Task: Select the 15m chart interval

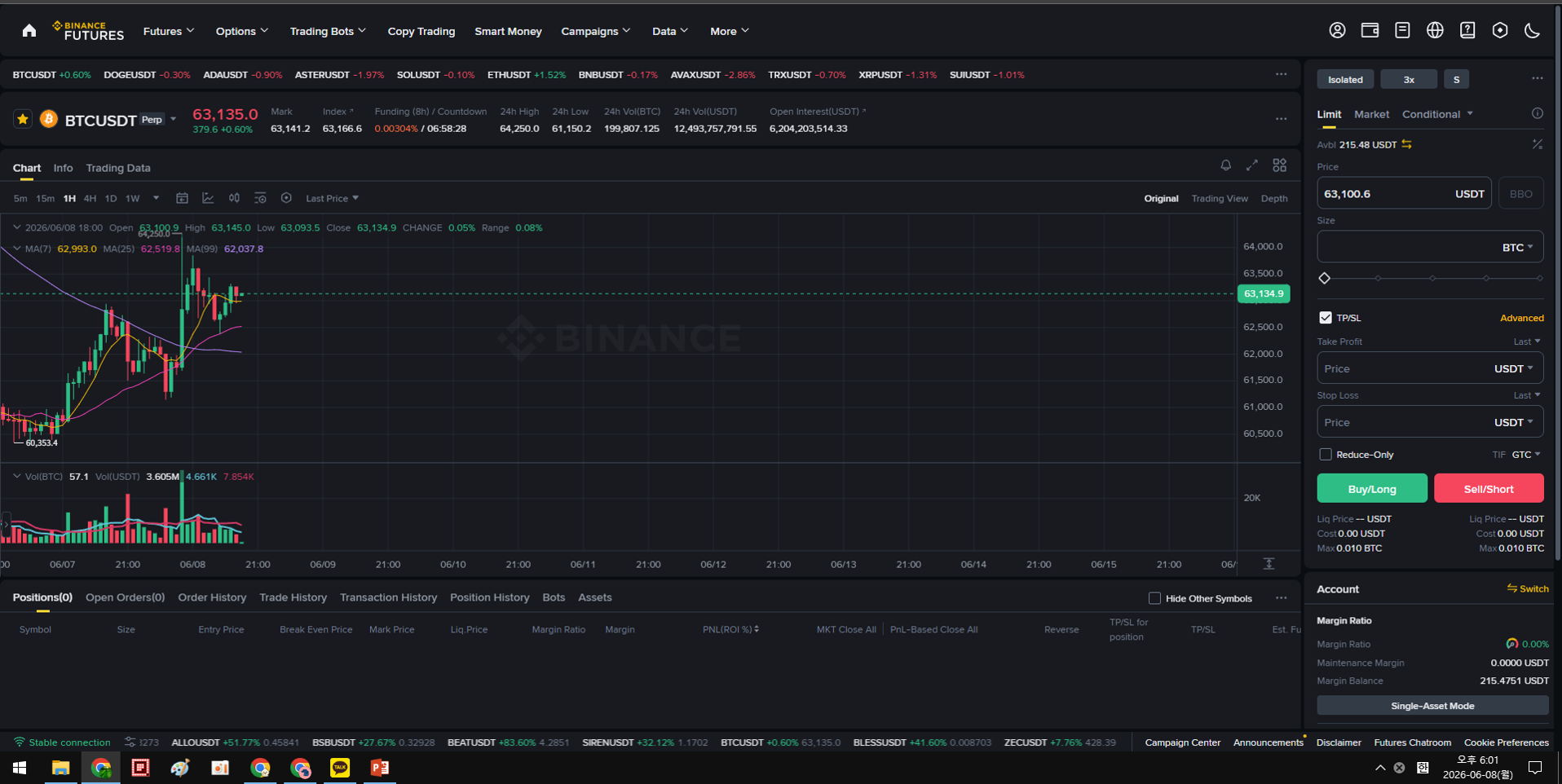Action: tap(45, 198)
